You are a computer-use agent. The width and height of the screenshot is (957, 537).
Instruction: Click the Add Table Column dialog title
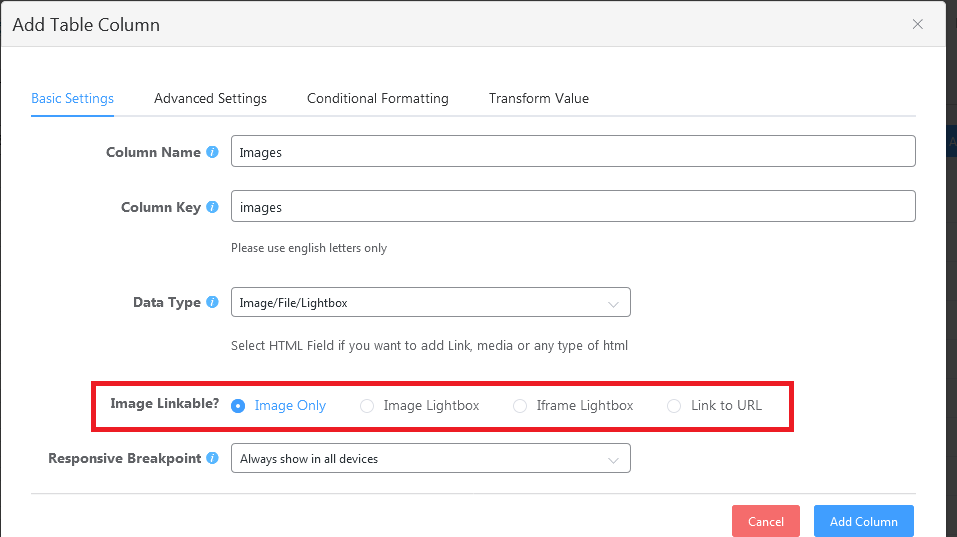point(86,25)
